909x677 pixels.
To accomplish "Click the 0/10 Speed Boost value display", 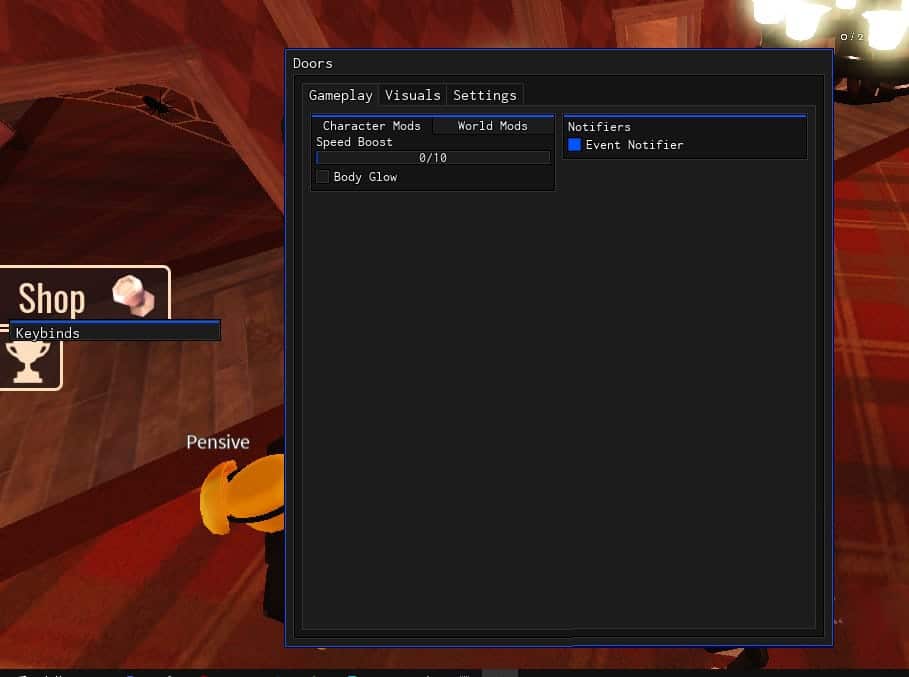I will tap(432, 157).
